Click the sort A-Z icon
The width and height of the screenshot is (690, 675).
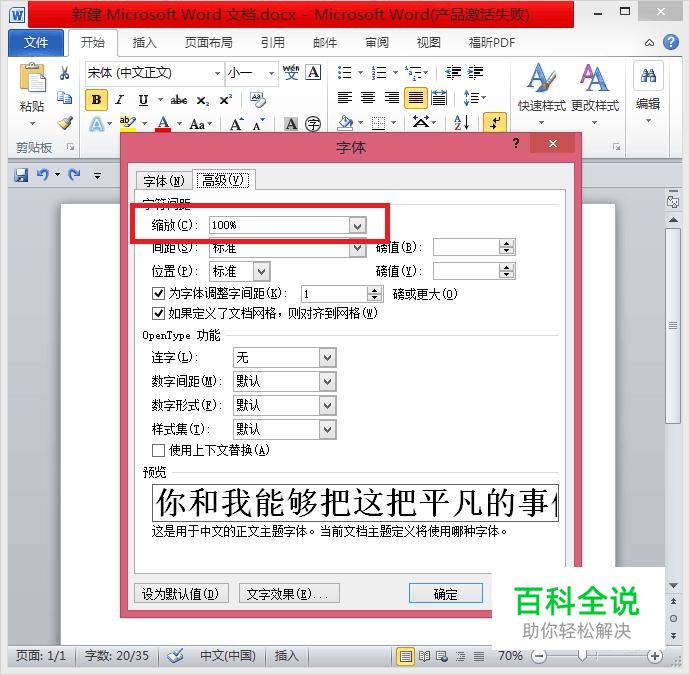click(461, 123)
